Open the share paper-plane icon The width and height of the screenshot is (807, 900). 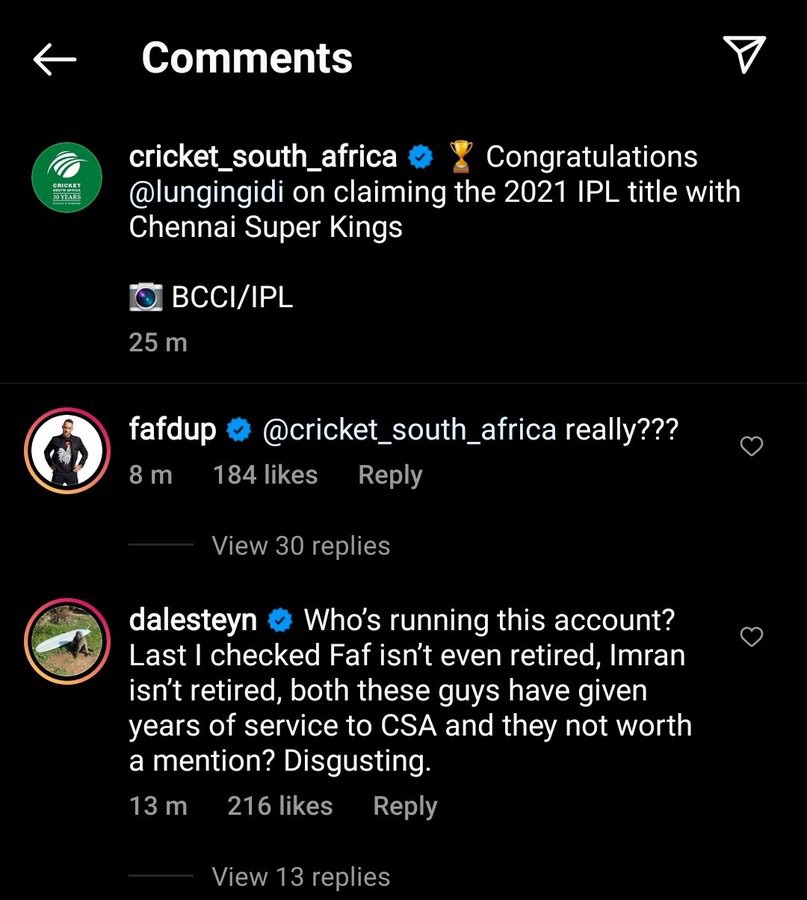744,56
